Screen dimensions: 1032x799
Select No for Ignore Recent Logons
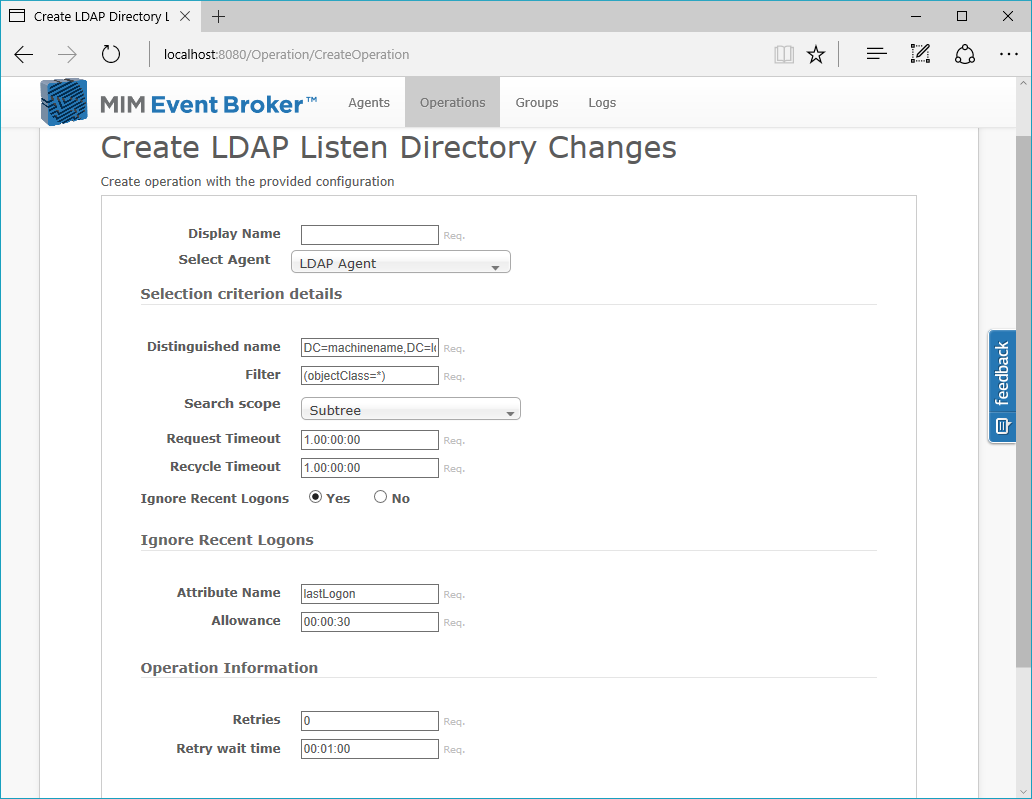(380, 497)
